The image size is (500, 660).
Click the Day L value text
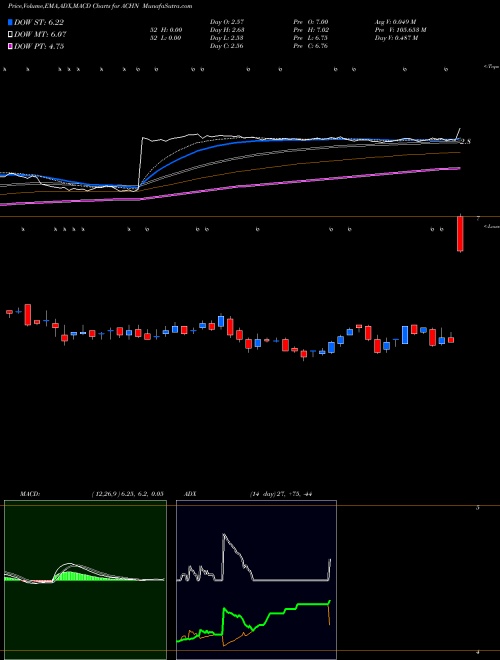coord(227,38)
